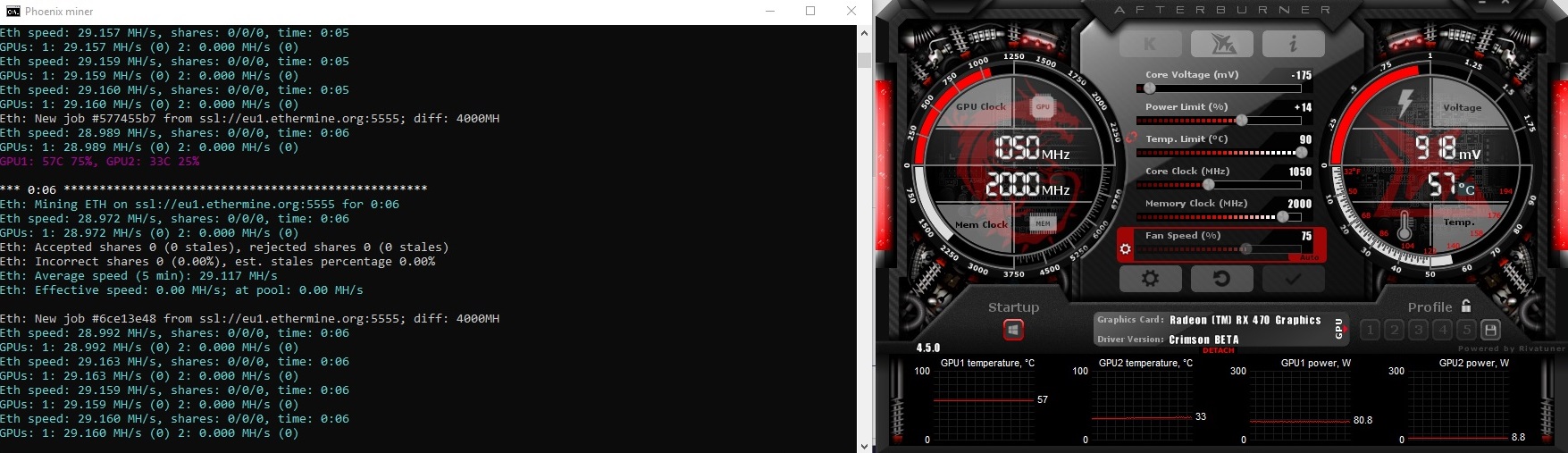Adjust the Temp. Limit slider handle
1568x453 pixels.
[x=1302, y=153]
